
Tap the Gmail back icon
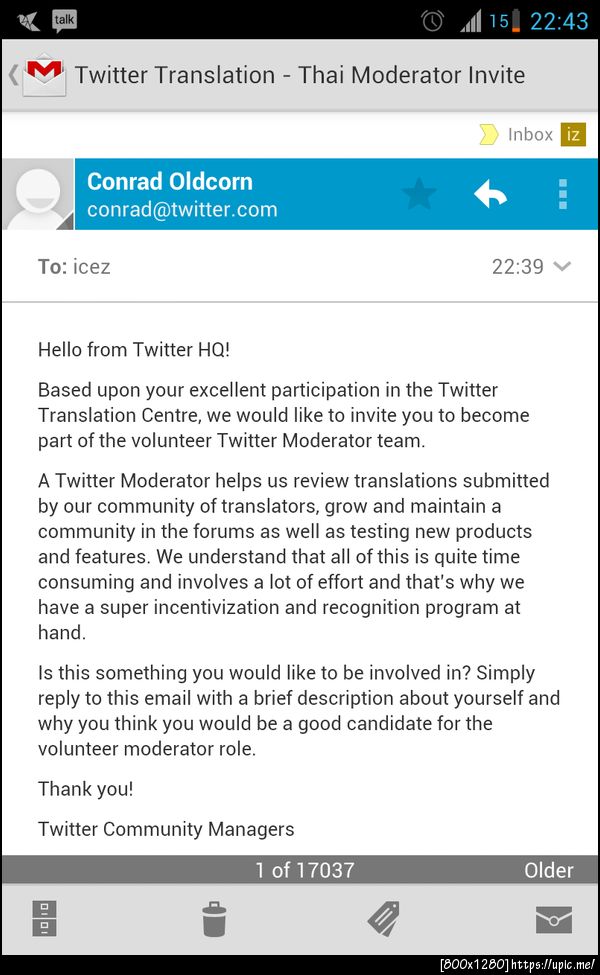pyautogui.click(x=38, y=75)
